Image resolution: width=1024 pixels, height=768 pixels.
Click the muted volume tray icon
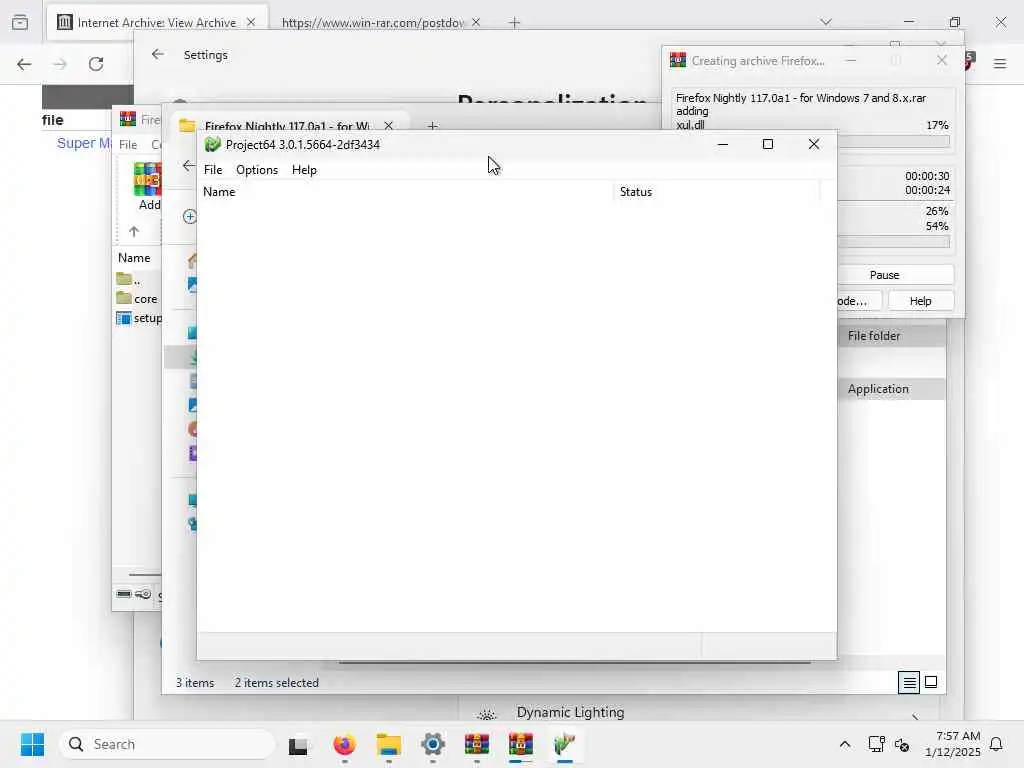point(902,744)
